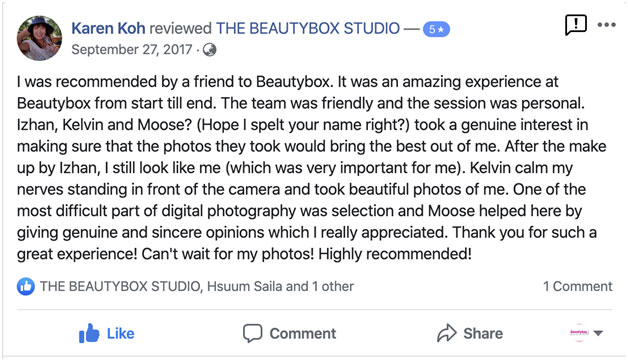Click the speech bubble Comment icon
628x361 pixels.
click(252, 333)
